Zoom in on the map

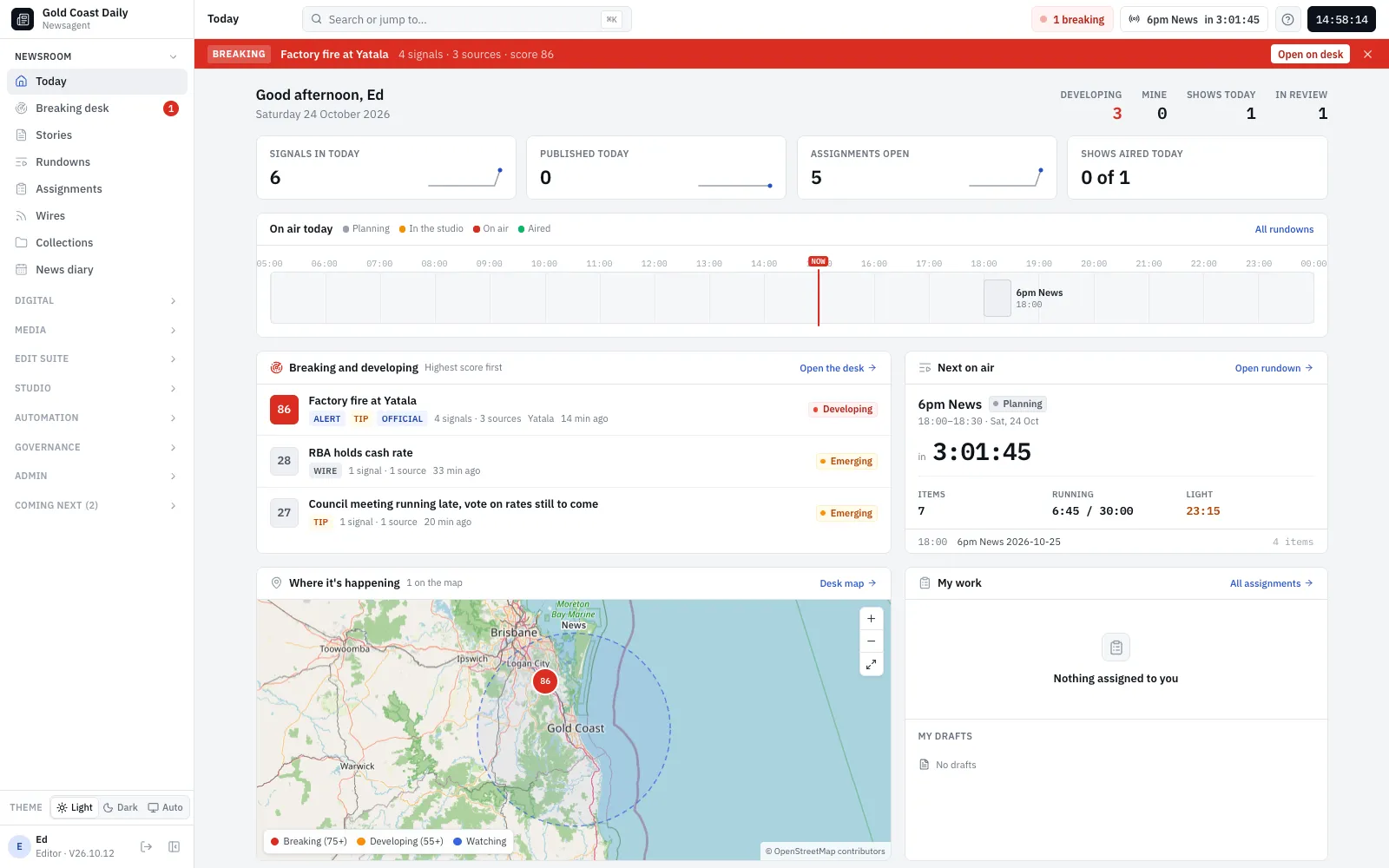point(871,619)
